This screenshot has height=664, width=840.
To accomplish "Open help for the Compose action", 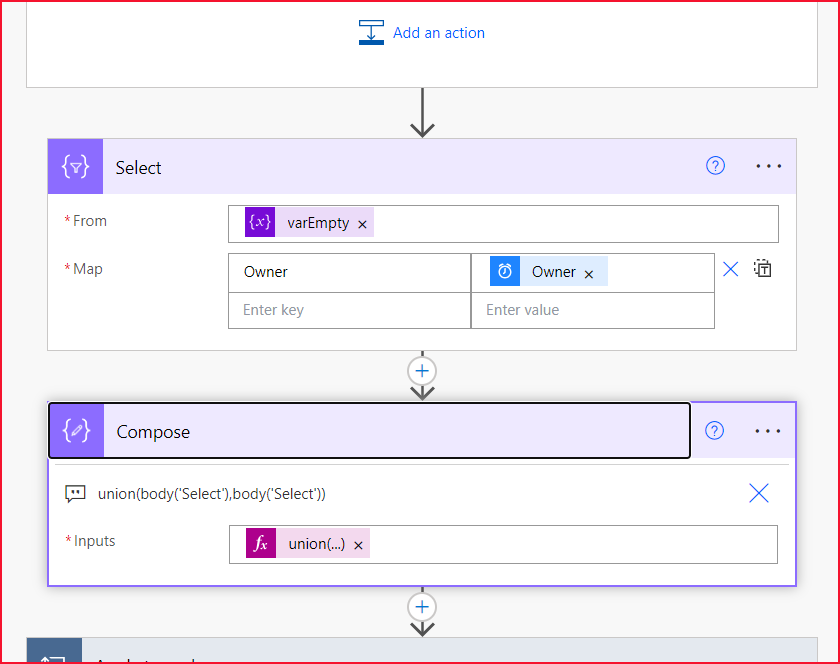I will pos(714,430).
